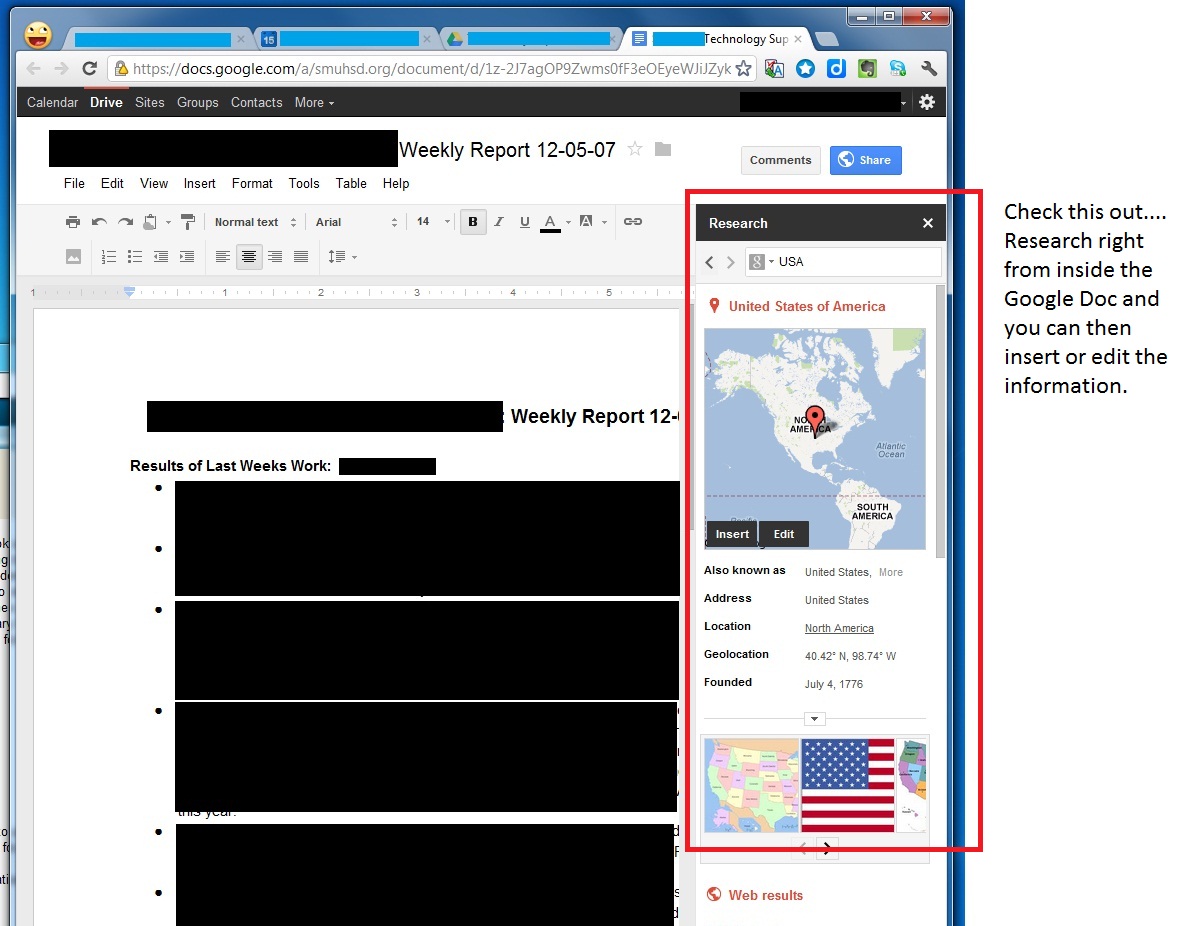Toggle Bold formatting
The width and height of the screenshot is (1189, 926).
472,221
